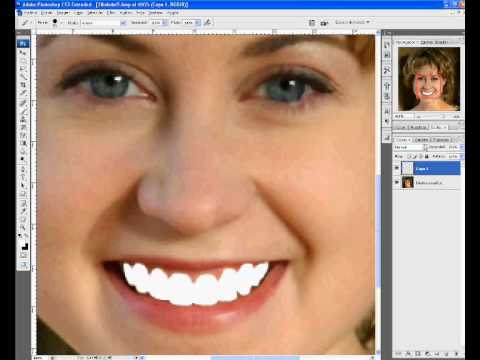Open the Edición menu
This screenshot has height=360, width=480.
(x=47, y=13)
